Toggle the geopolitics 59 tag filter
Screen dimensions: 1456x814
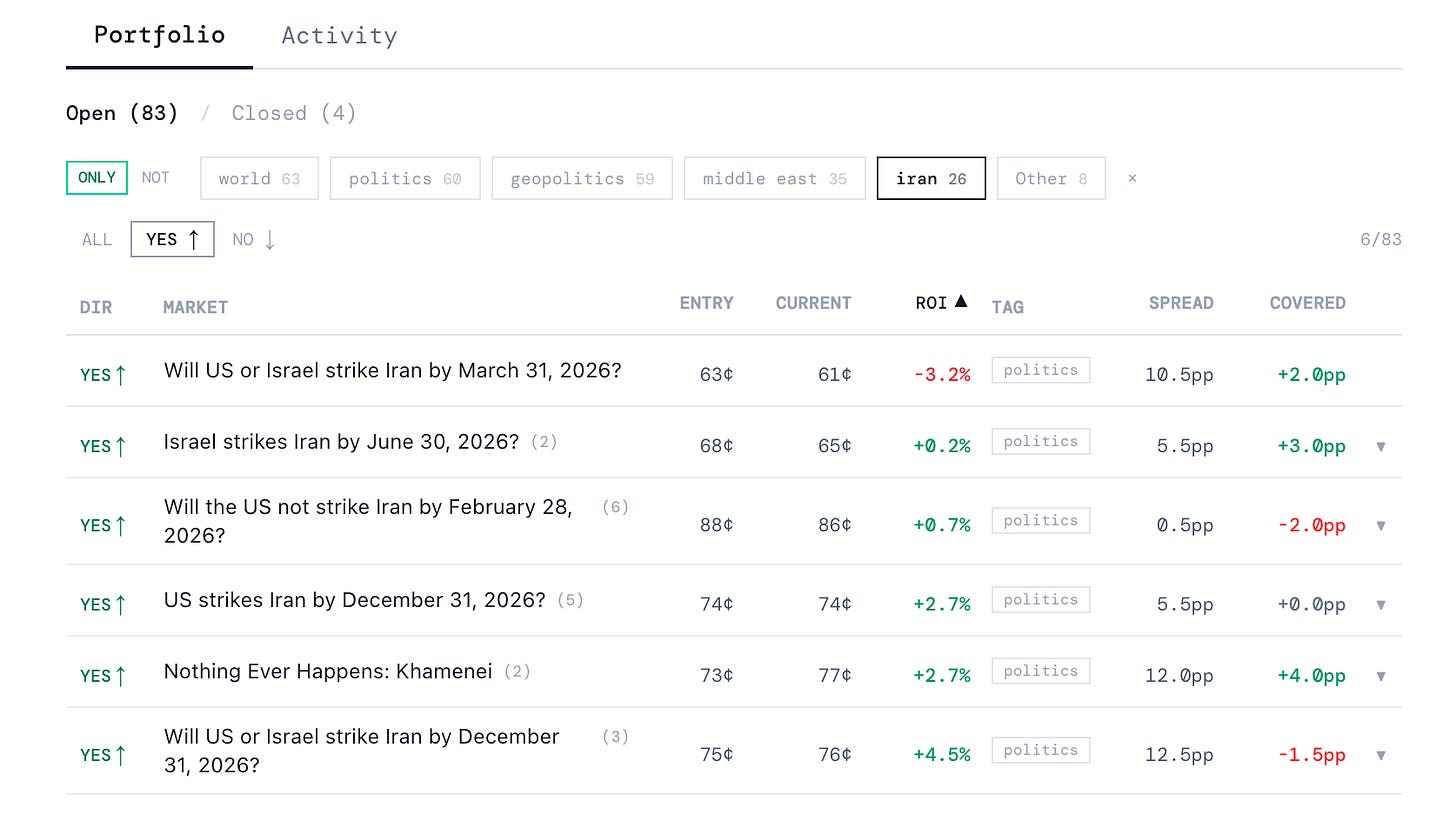pos(582,178)
